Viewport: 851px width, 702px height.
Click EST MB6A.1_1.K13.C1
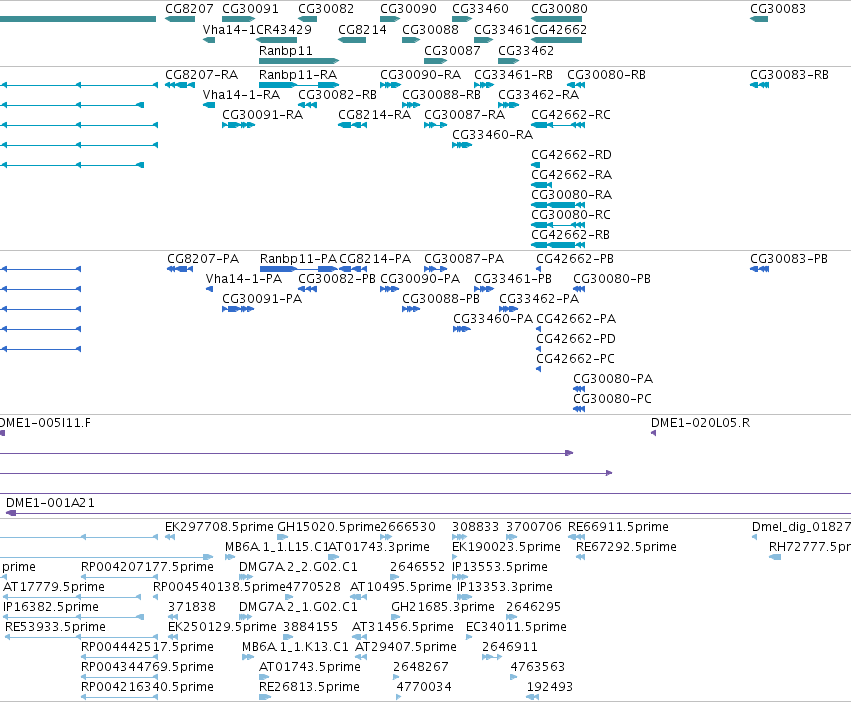click(295, 647)
